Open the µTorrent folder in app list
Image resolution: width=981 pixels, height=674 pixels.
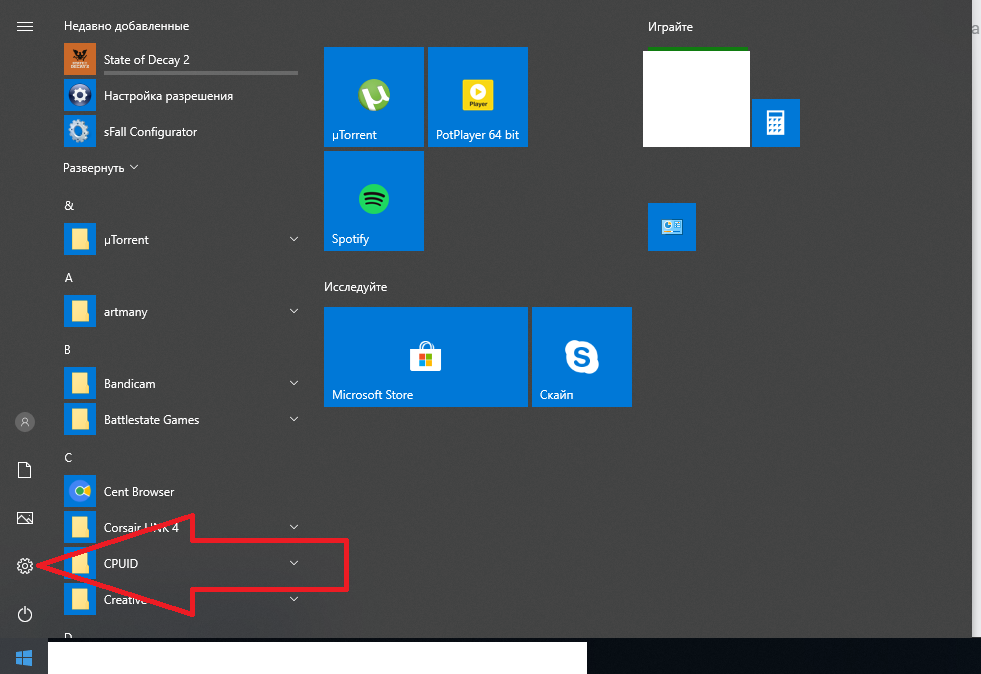pos(181,240)
